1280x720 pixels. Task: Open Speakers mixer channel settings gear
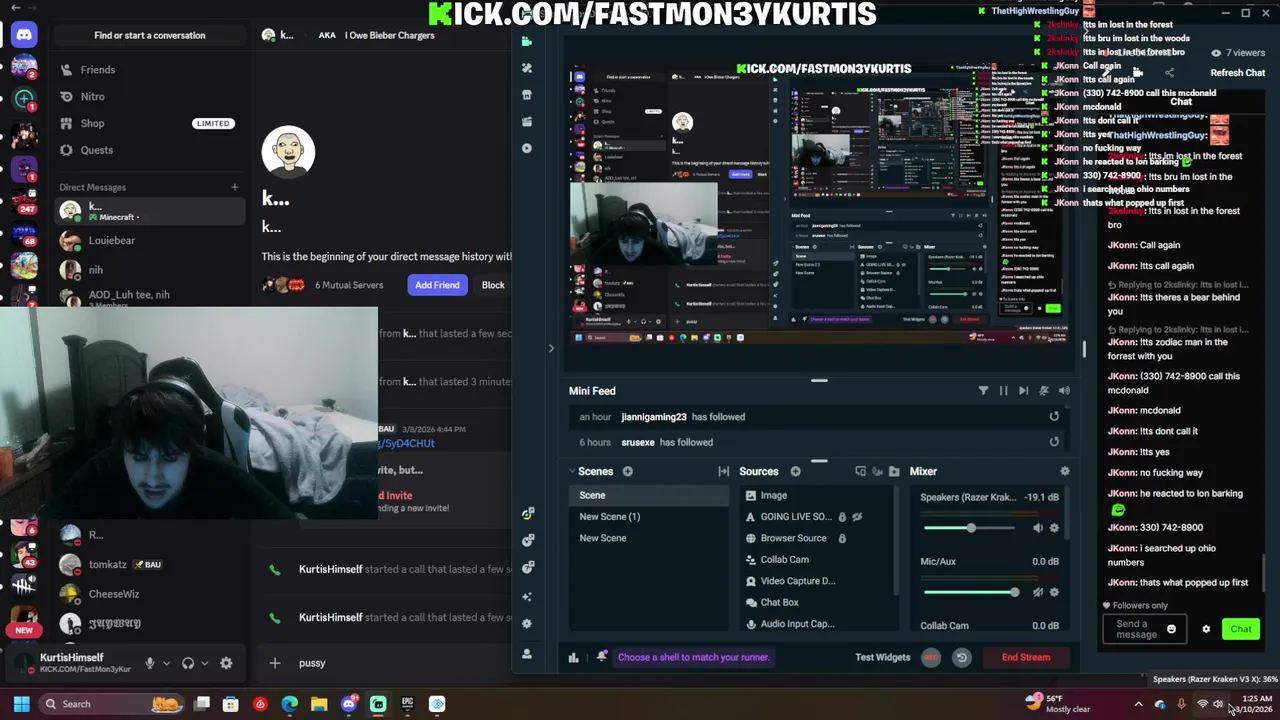click(x=1054, y=528)
